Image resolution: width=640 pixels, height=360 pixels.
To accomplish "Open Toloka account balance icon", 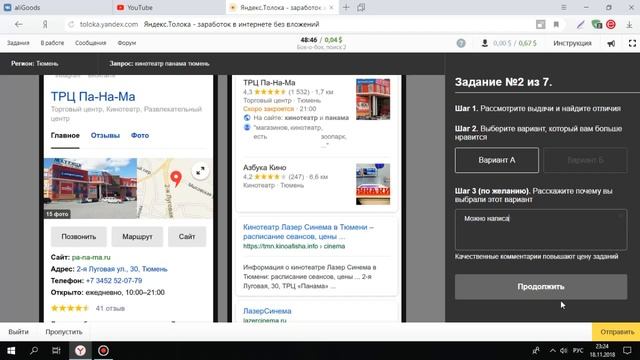I will [484, 43].
